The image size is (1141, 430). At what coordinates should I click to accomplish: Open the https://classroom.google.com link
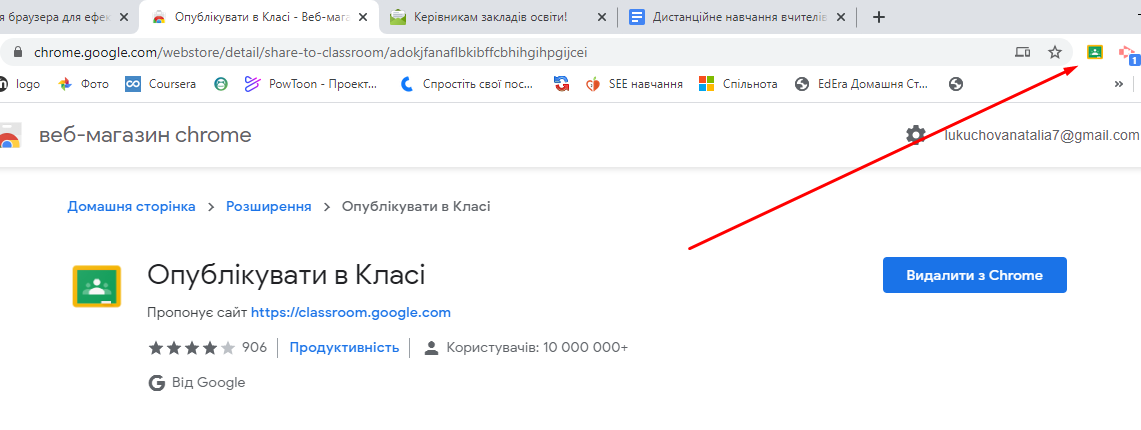pyautogui.click(x=351, y=313)
